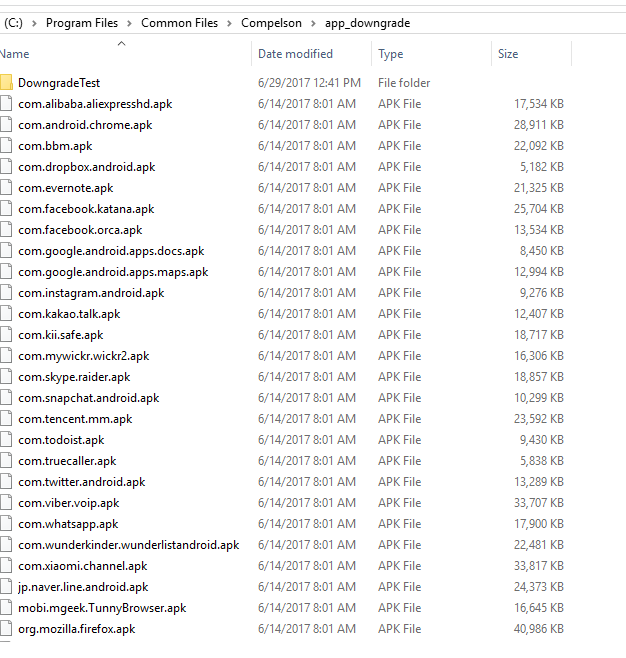Click file icon of com.xiaomi.channel.apk

click(6, 565)
